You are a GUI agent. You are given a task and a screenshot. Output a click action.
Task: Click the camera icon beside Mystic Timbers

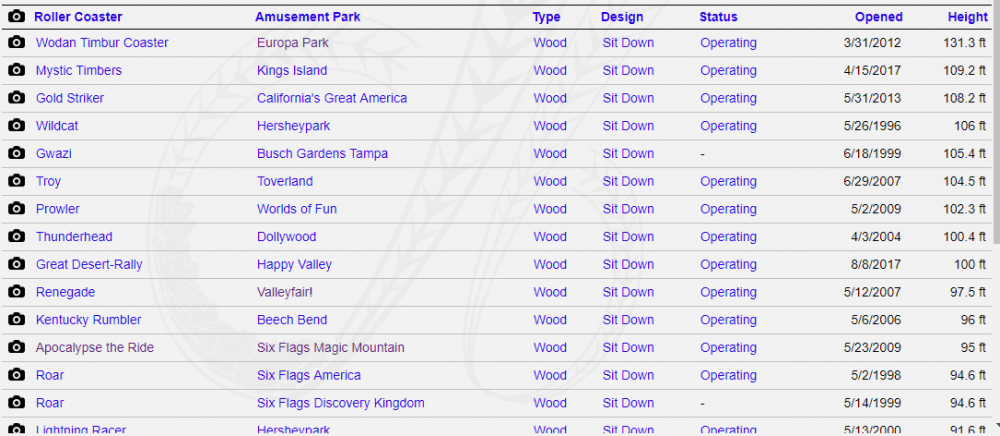click(17, 70)
